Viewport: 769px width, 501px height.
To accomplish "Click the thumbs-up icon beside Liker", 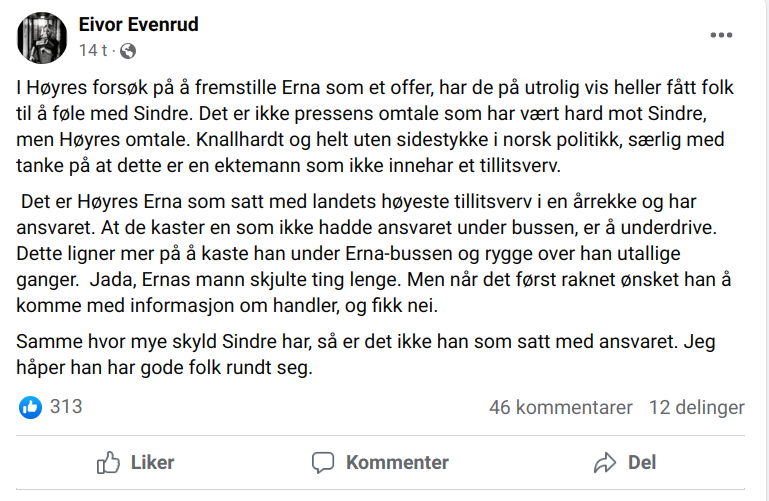I will [x=108, y=462].
